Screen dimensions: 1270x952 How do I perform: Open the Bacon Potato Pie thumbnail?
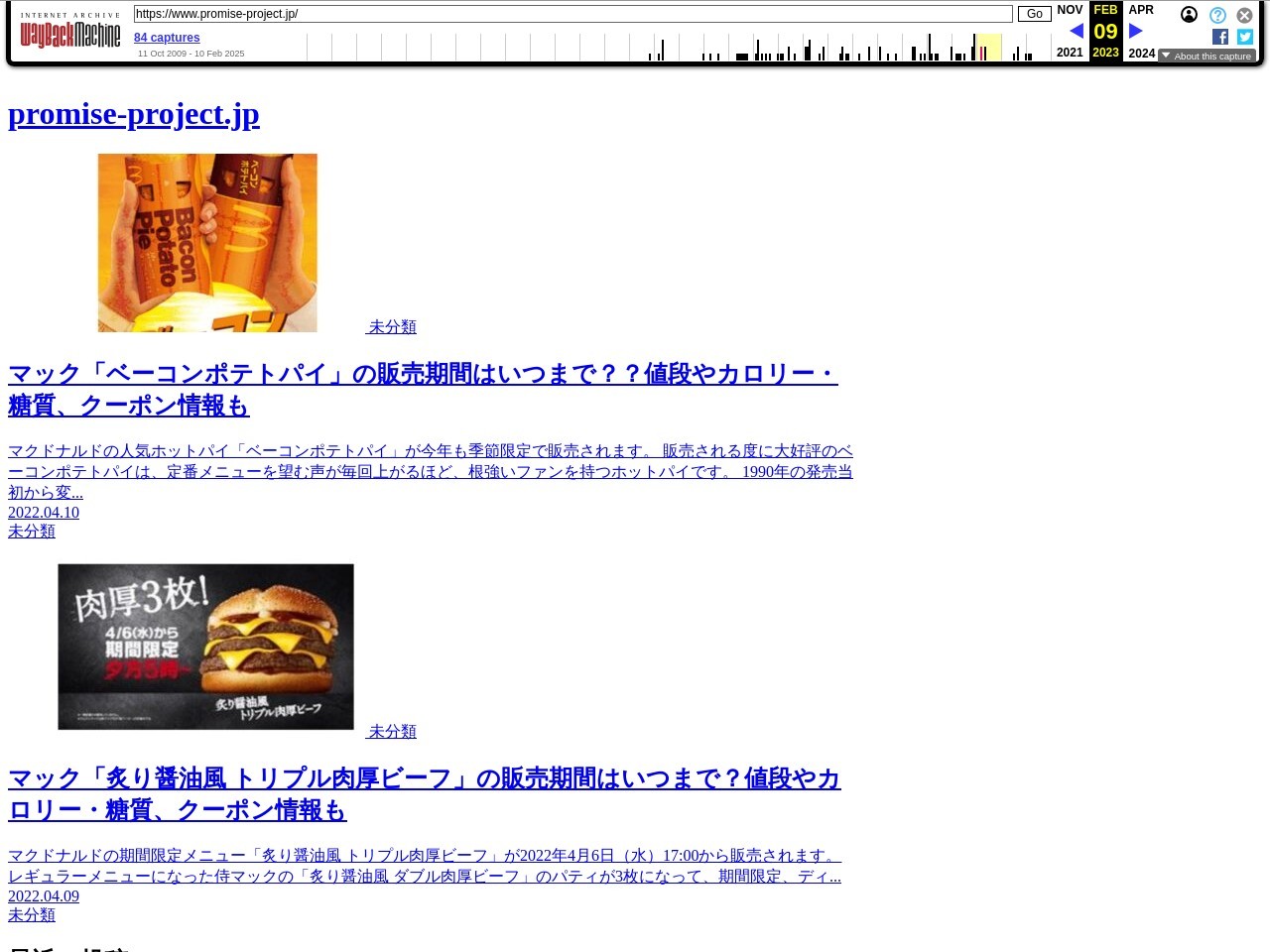(207, 243)
